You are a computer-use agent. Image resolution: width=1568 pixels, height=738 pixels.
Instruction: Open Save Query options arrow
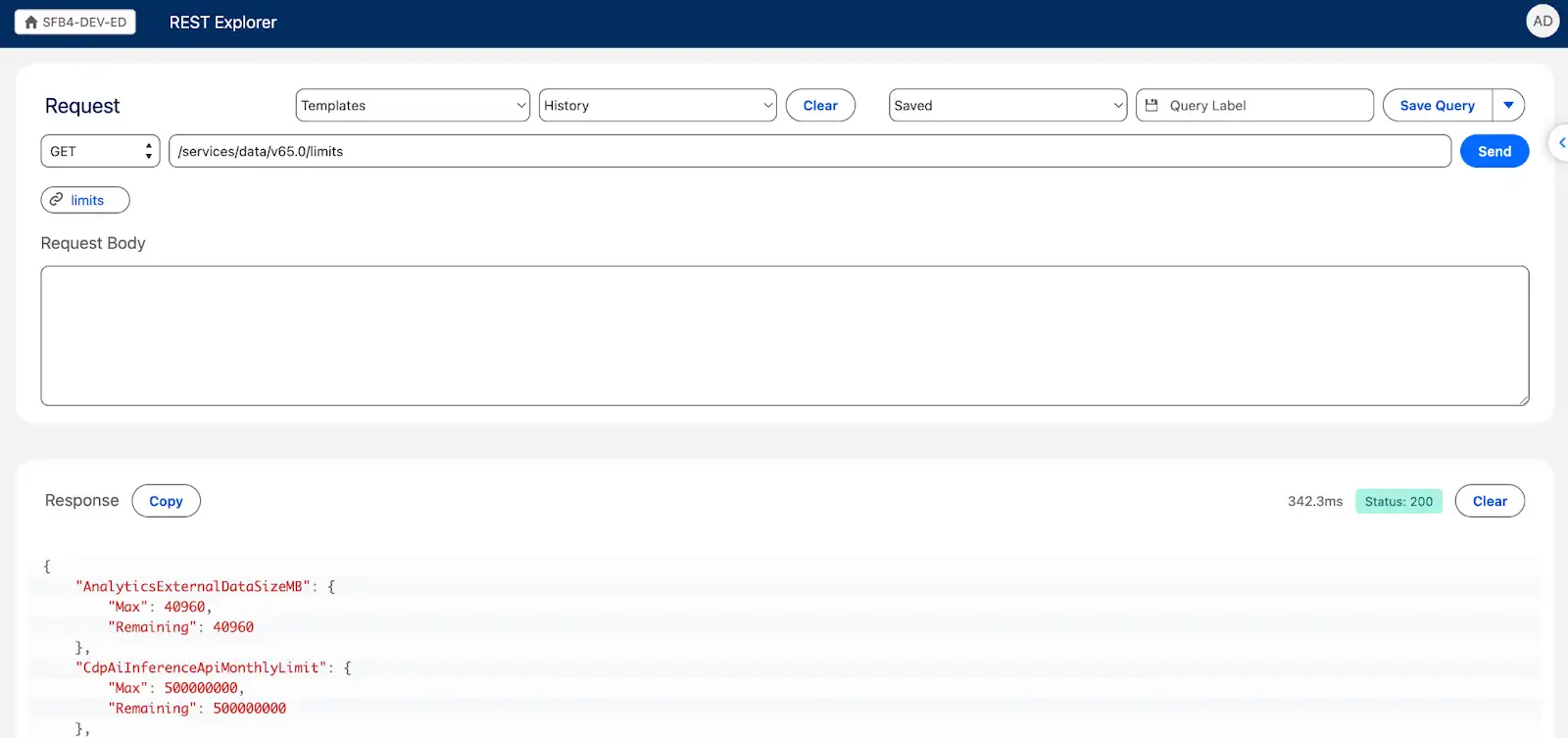pyautogui.click(x=1508, y=105)
